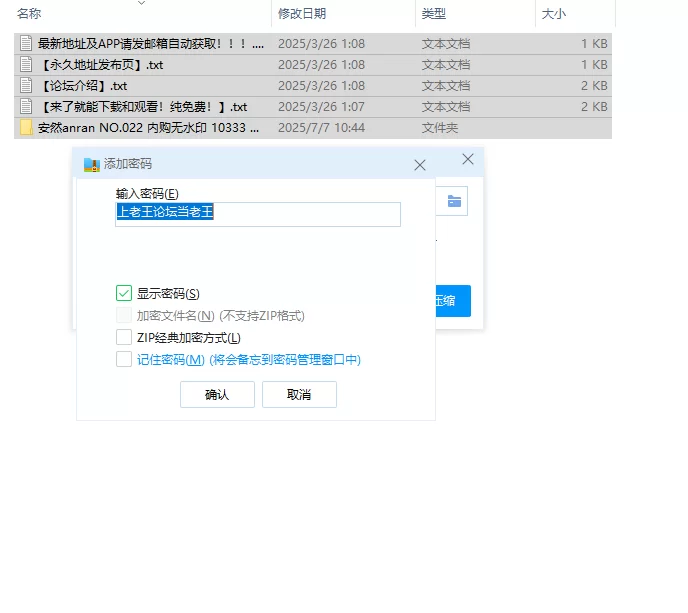Click the blue 压缩 button behind dialog
The image size is (688, 613).
(453, 301)
